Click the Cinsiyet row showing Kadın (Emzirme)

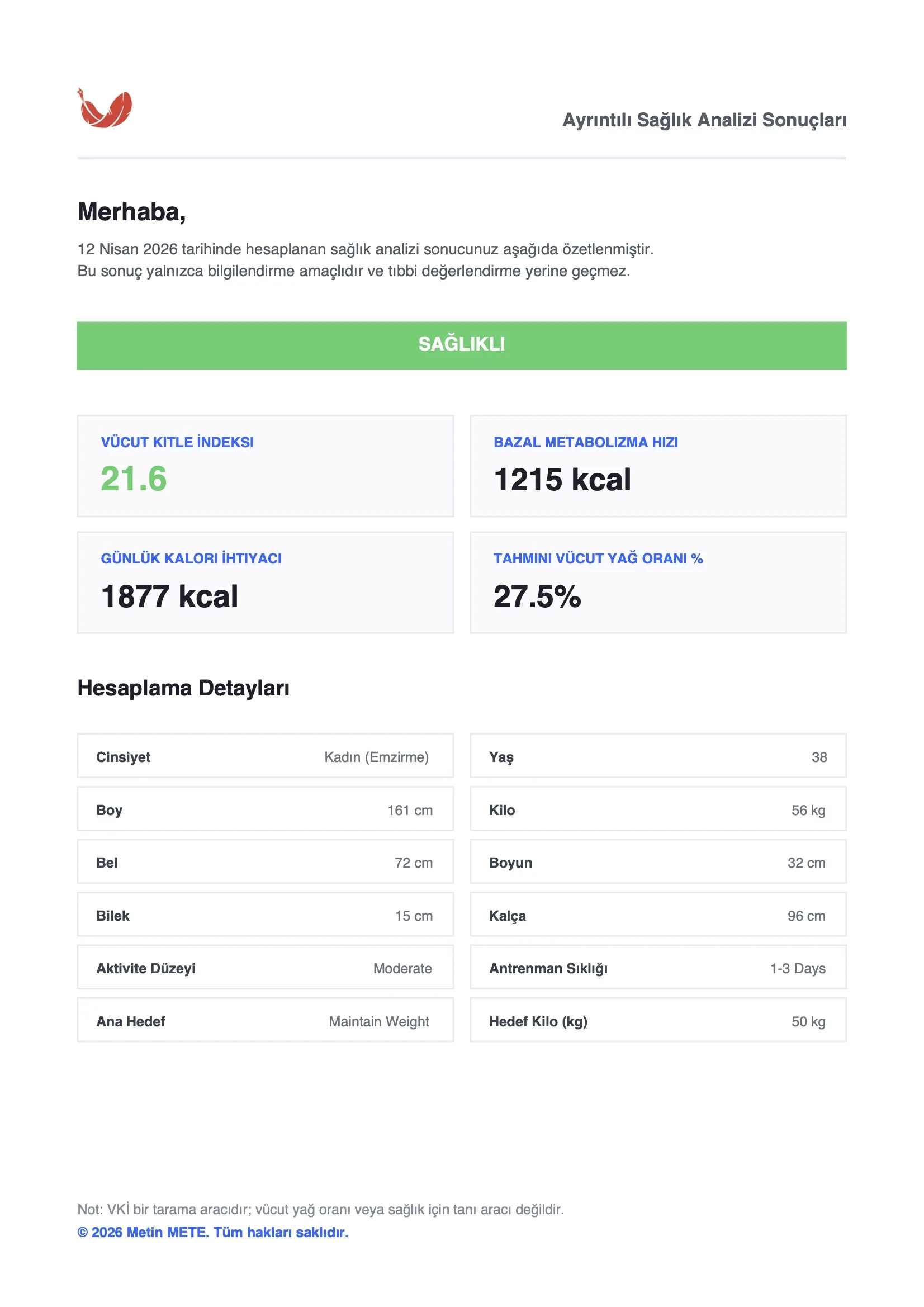pyautogui.click(x=266, y=756)
